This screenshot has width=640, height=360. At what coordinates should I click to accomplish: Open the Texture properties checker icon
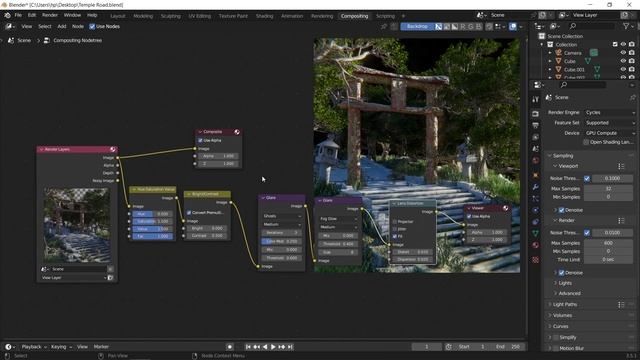(x=536, y=260)
